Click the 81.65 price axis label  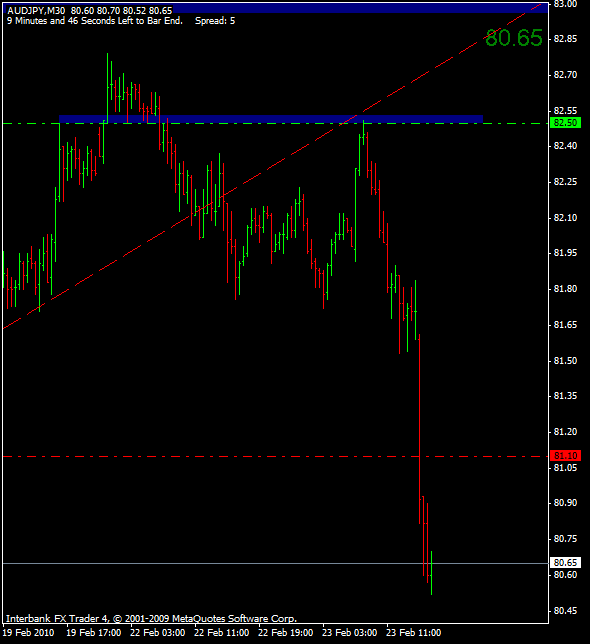565,325
